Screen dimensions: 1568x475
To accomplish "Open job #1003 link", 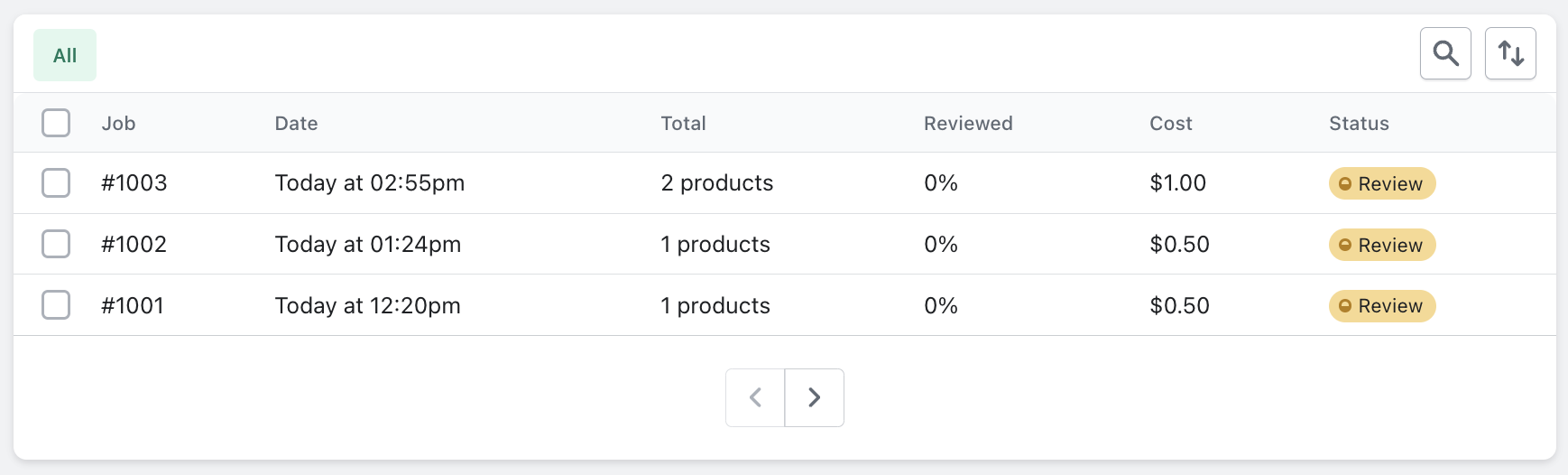I will click(x=134, y=183).
